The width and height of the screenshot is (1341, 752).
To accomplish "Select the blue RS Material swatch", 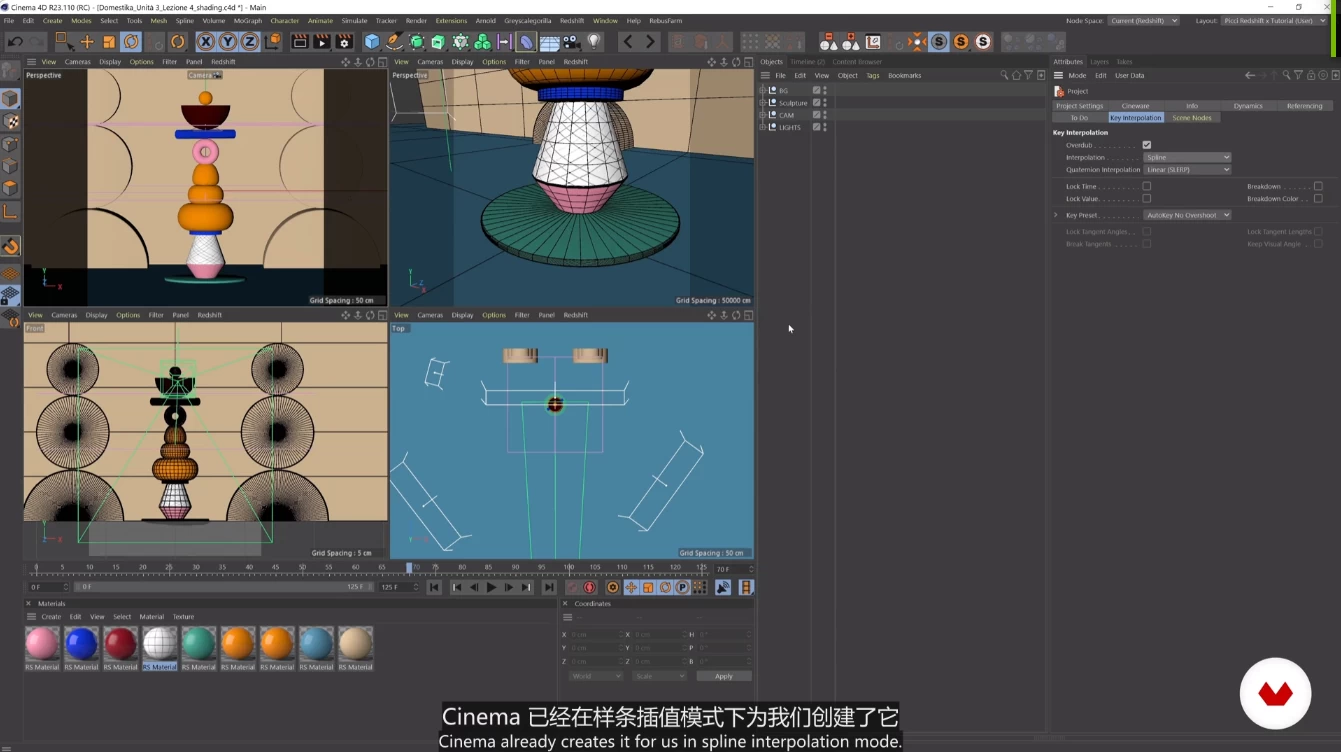I will point(81,644).
